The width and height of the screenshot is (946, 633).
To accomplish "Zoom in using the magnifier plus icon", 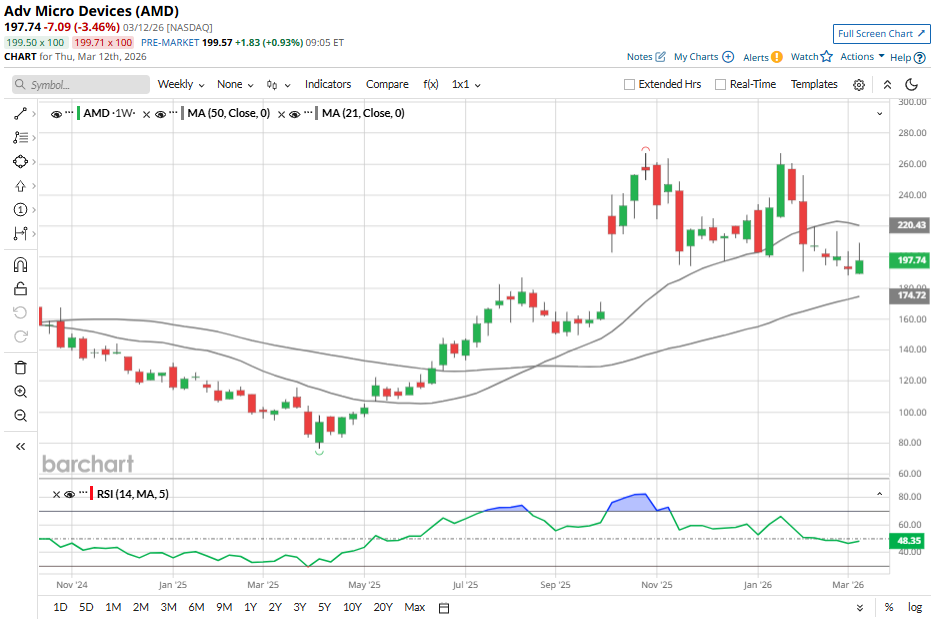I will 20,392.
